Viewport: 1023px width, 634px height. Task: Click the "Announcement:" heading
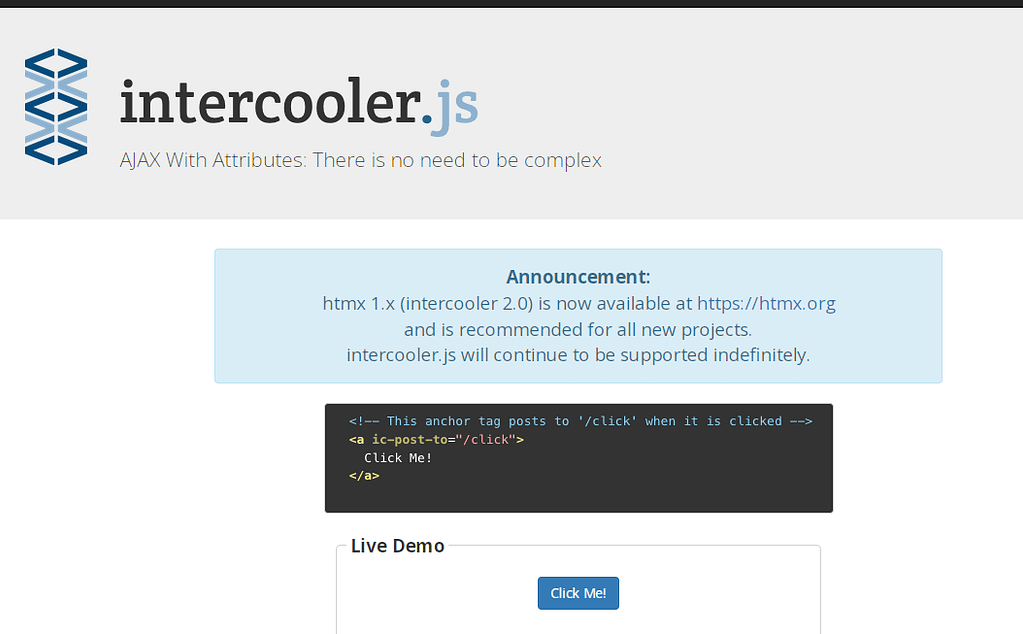point(578,277)
